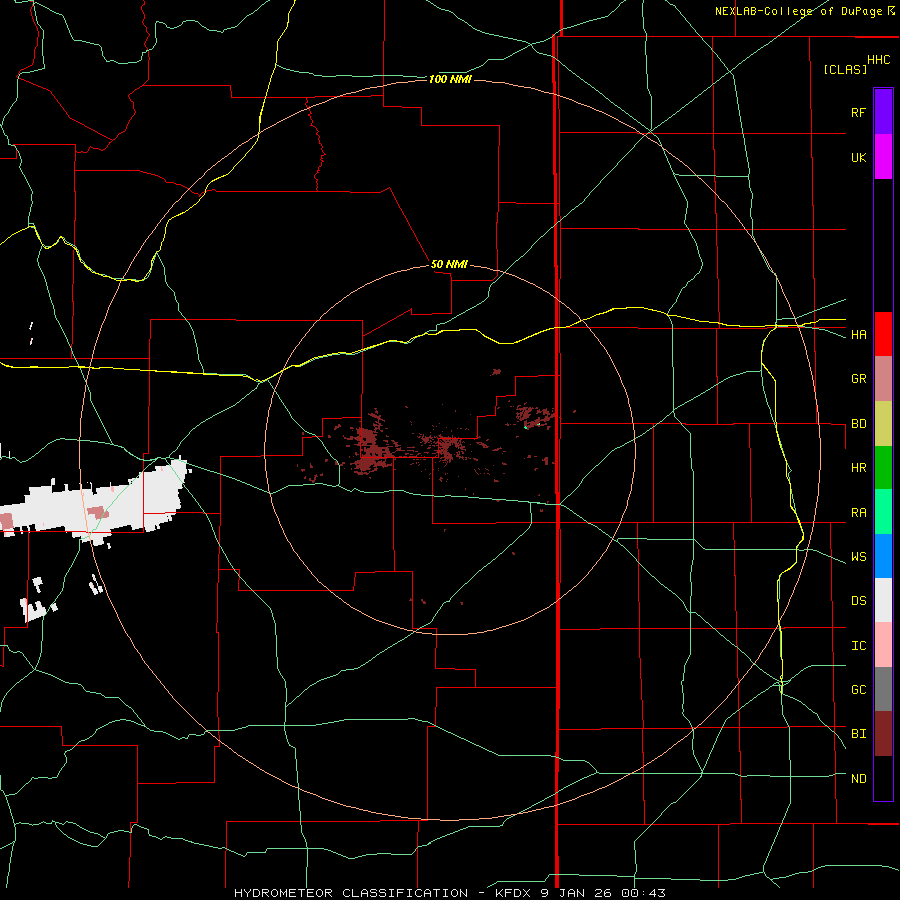Click the KFDX radar site identifier

515,893
